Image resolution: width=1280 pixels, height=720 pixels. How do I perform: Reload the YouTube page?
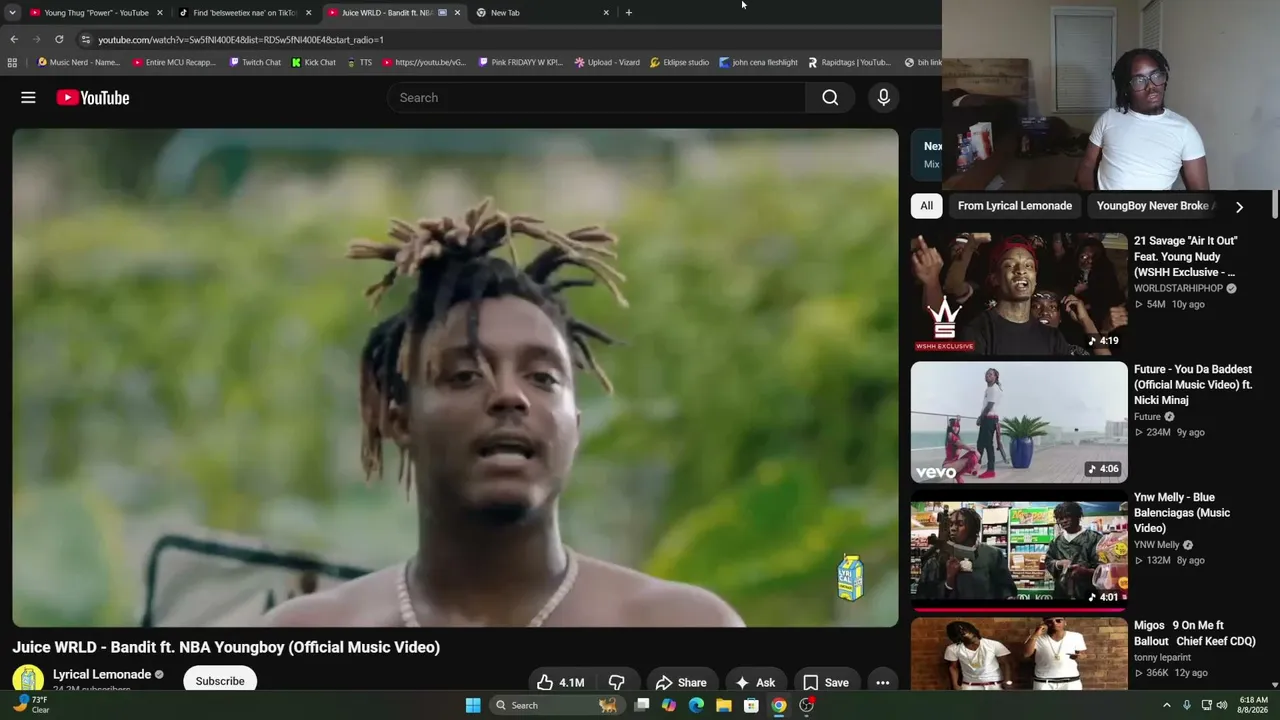click(x=59, y=39)
